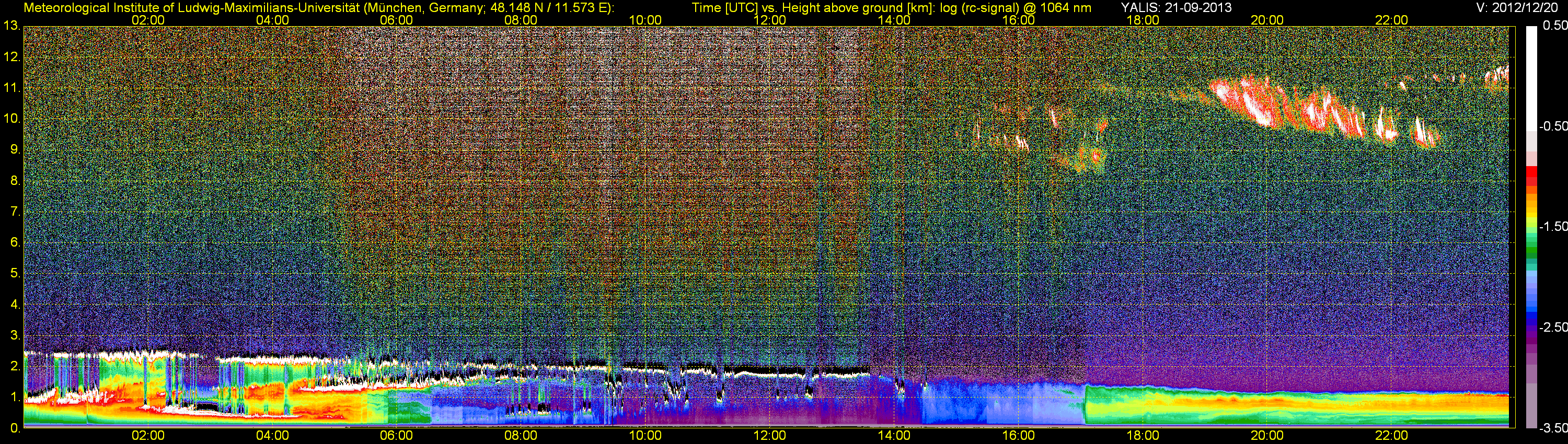Click height axis label '1.'
This screenshot has height=444, width=1568.
[x=15, y=396]
